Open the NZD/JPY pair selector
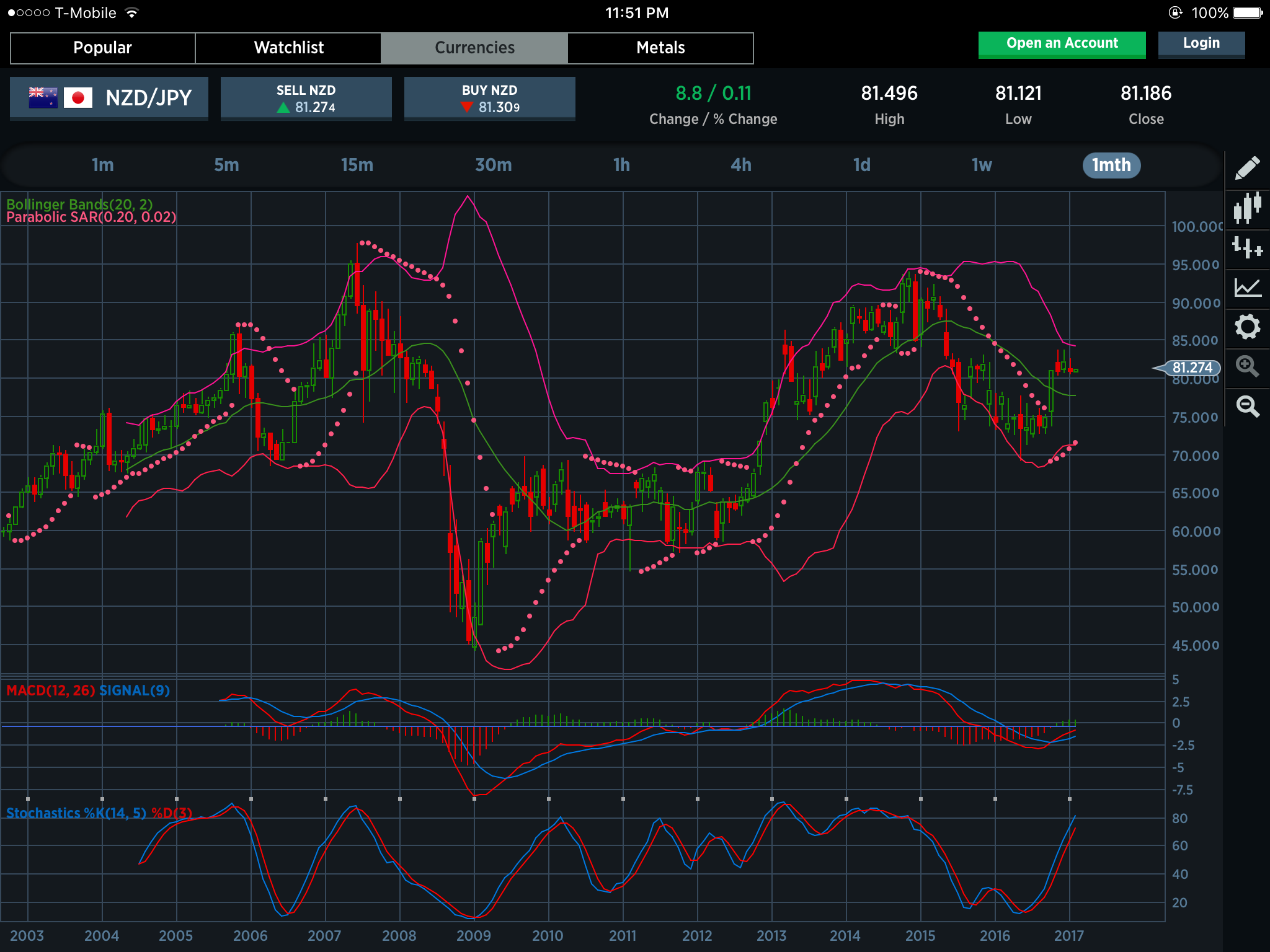Viewport: 1270px width, 952px height. (x=109, y=98)
